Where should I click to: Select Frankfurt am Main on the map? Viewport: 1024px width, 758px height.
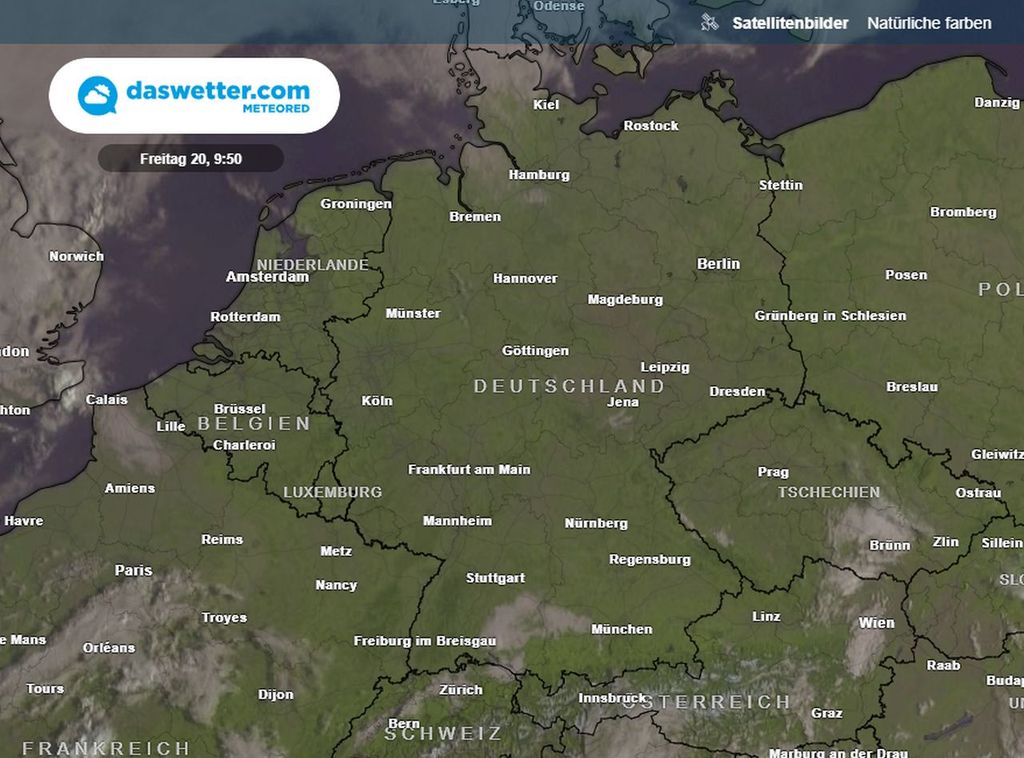[x=471, y=469]
